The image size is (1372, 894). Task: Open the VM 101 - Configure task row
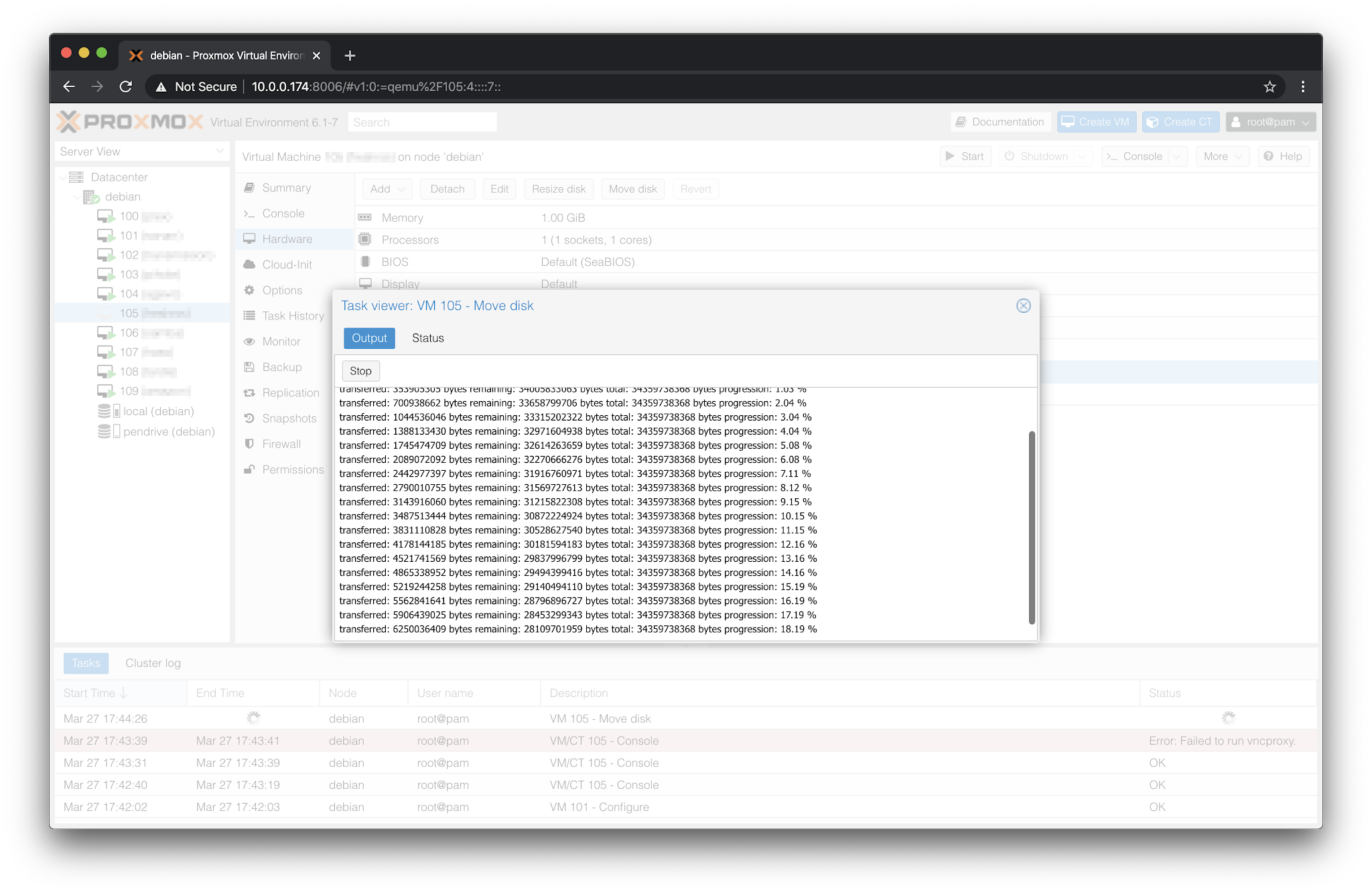[x=686, y=807]
